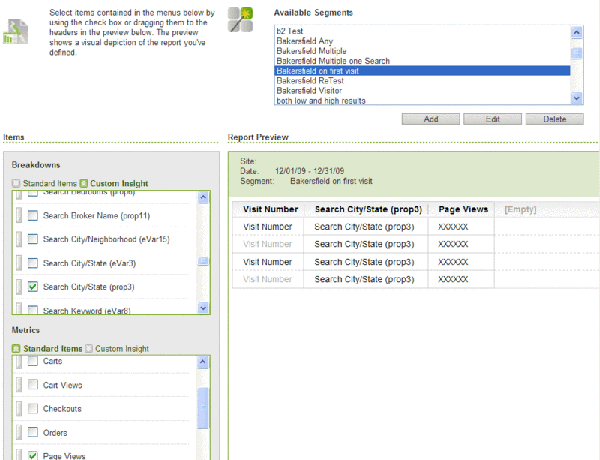This screenshot has width=600, height=460.
Task: Check the Cart Views metric box
Action: pyautogui.click(x=33, y=385)
